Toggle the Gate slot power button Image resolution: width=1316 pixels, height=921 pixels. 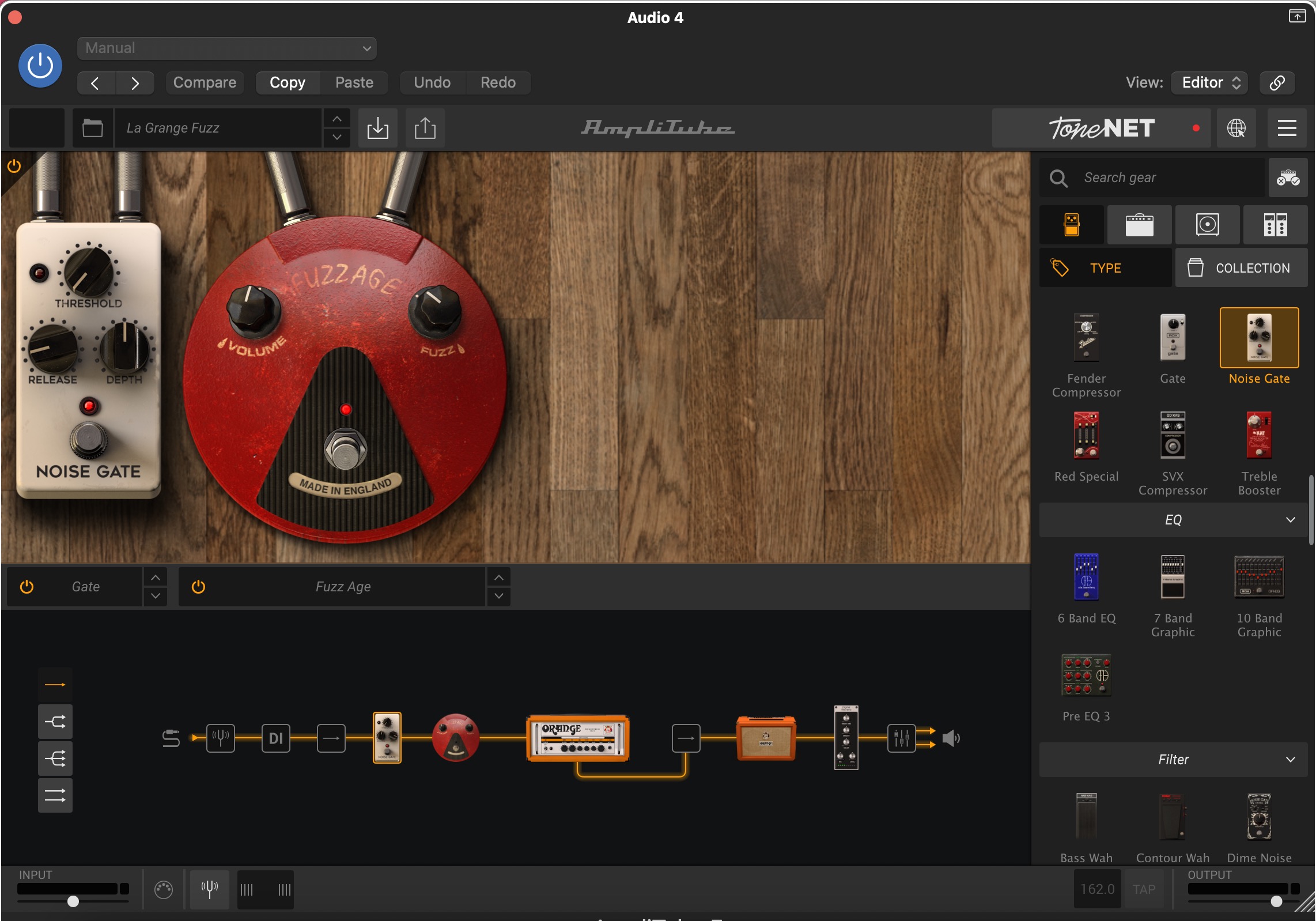click(x=27, y=587)
